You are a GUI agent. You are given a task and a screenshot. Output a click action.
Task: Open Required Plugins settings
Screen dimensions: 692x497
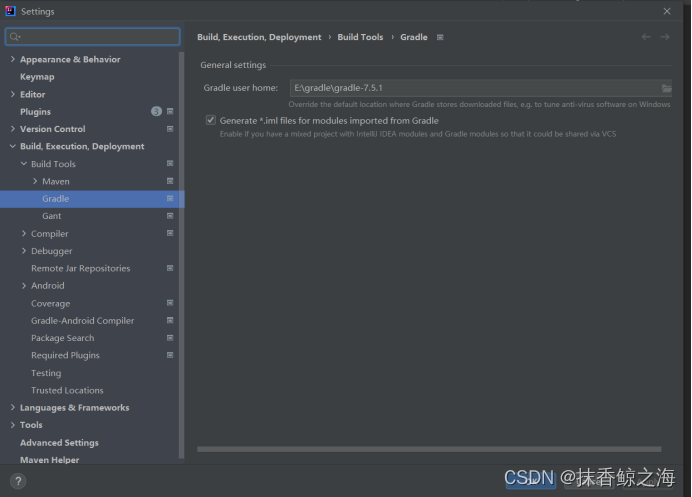coord(65,355)
